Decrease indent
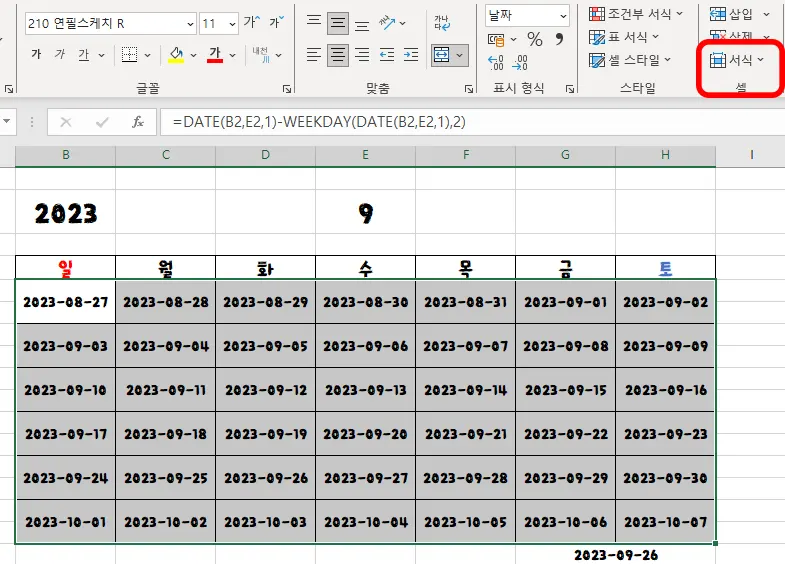 pos(386,55)
